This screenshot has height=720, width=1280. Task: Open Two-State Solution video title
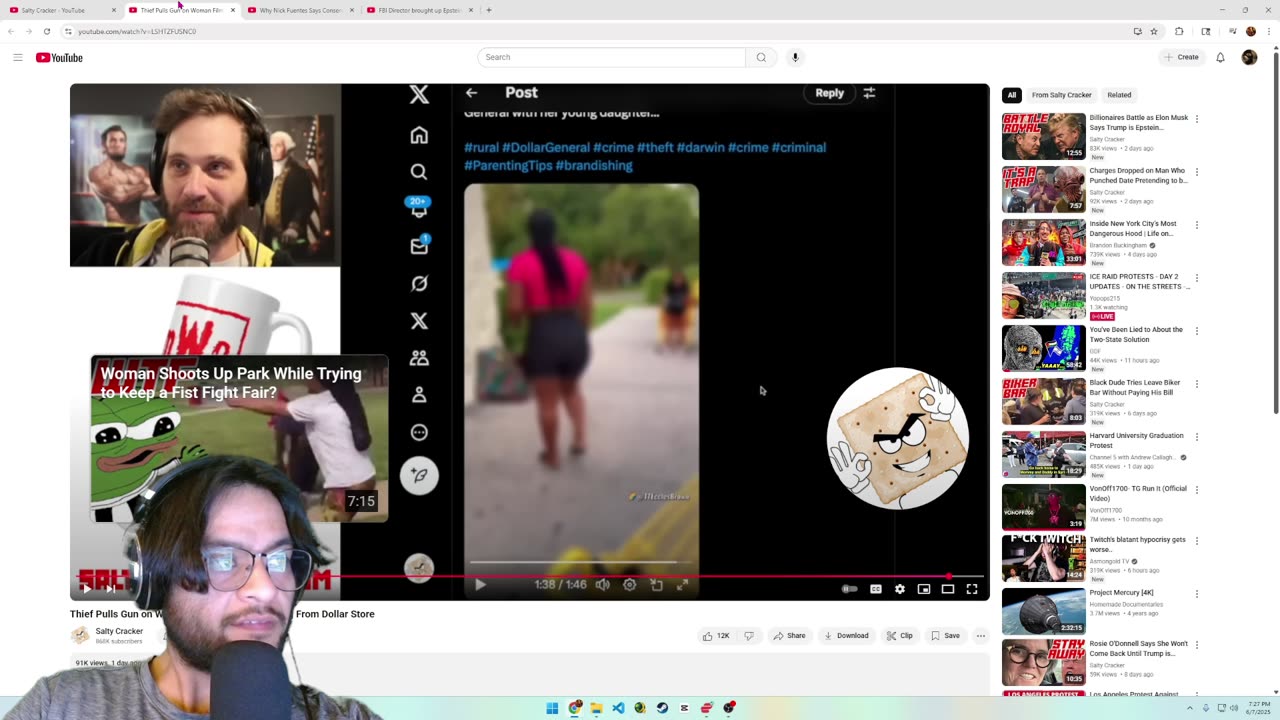pos(1136,334)
